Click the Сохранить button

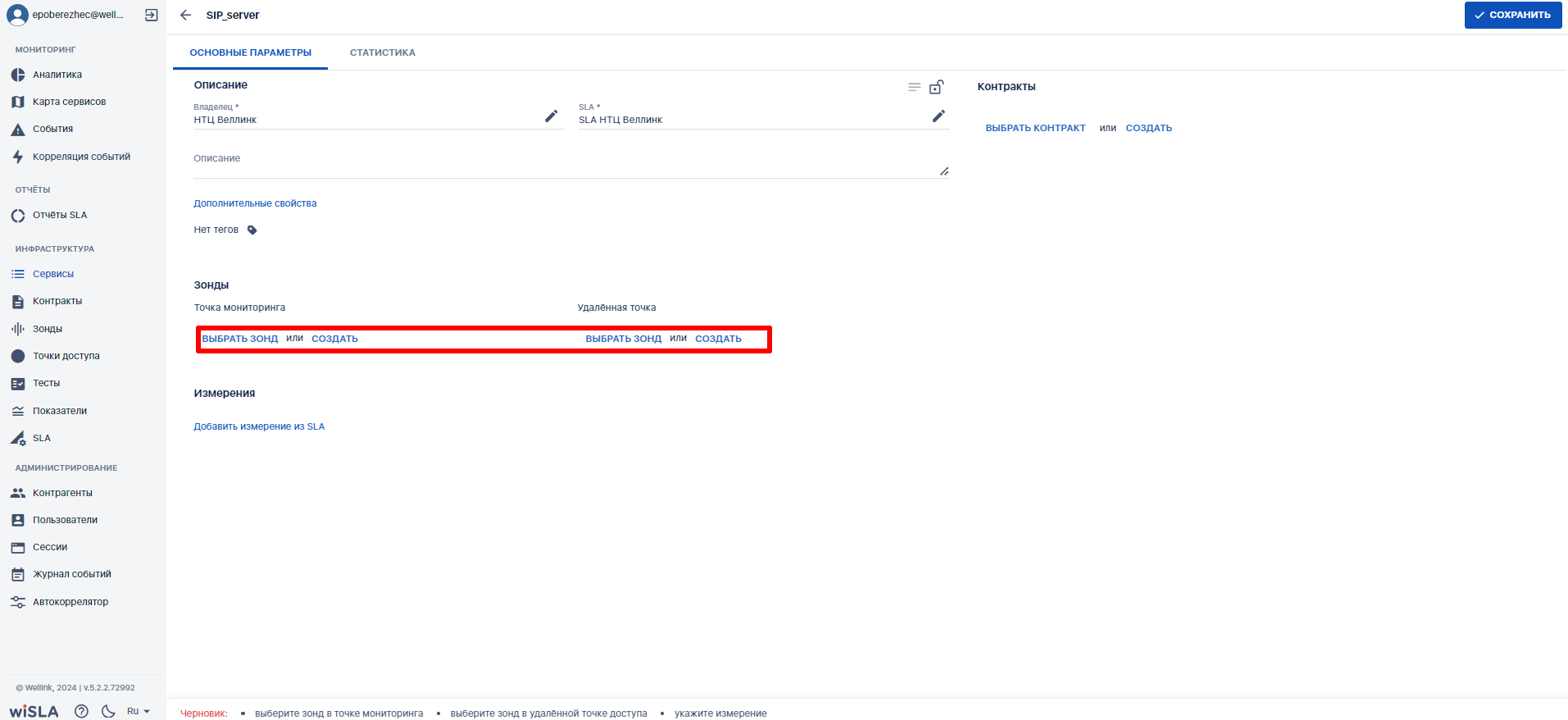point(1513,15)
